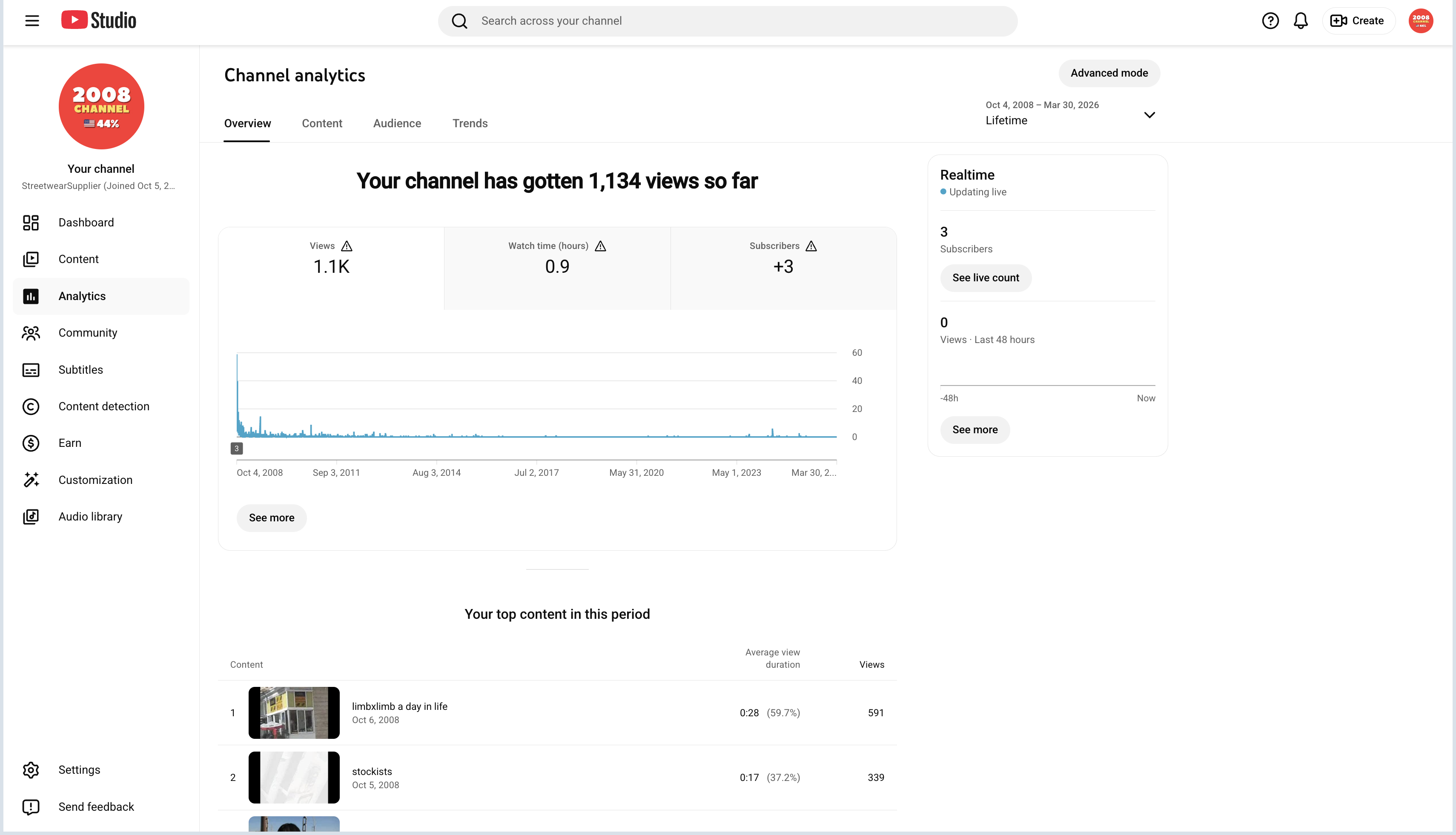Viewport: 1456px width, 835px height.
Task: Open Content detection in the sidebar
Action: point(101,406)
